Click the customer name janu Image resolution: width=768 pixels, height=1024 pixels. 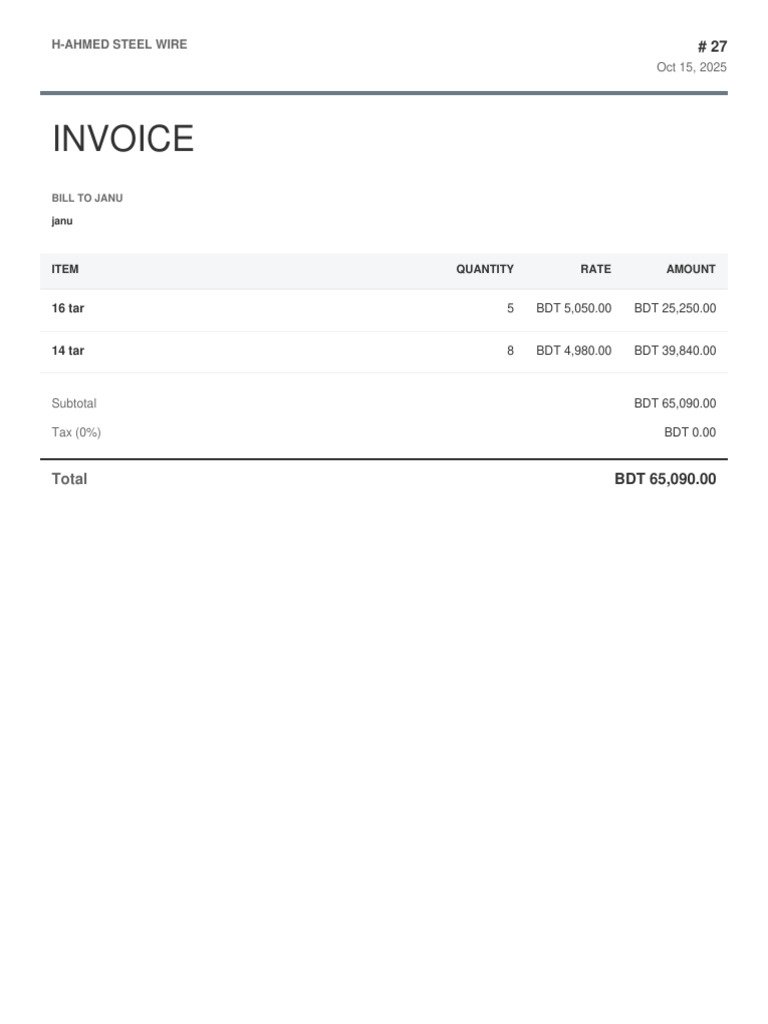coord(62,221)
